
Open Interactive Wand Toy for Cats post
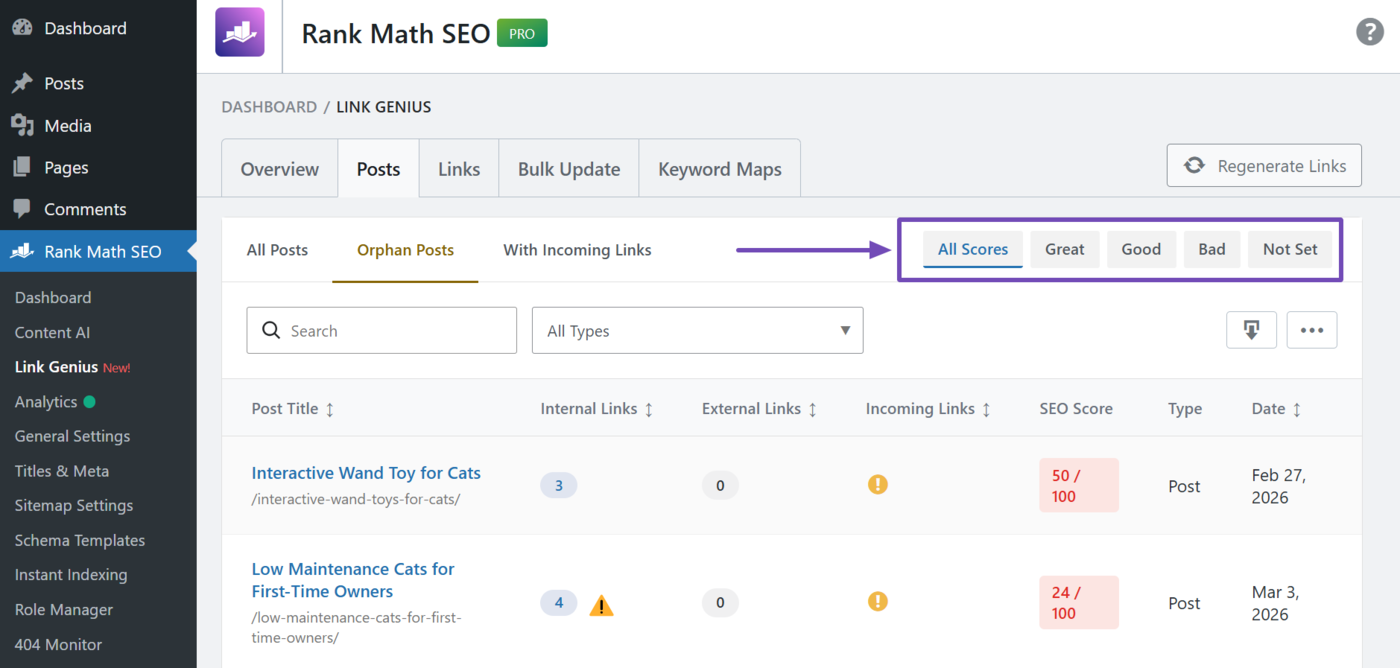coord(366,473)
